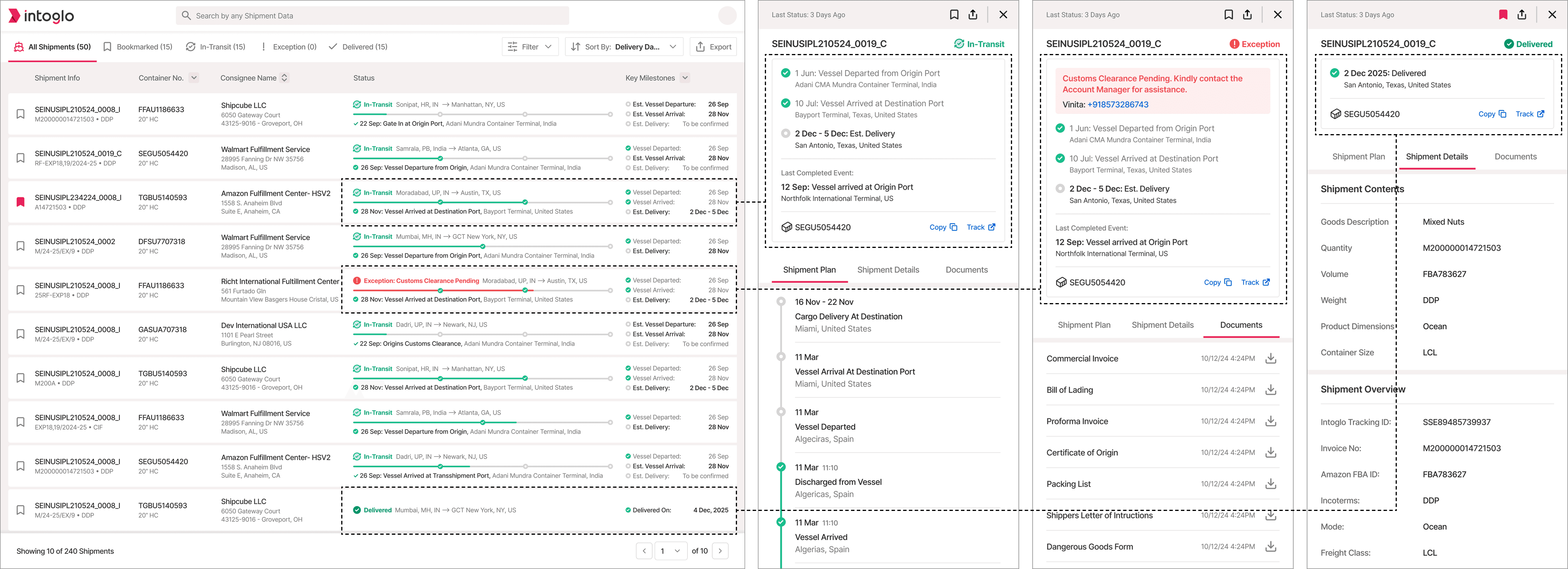Select the Discharged from Vessel timeline marker
Viewport: 1568px width, 569px height.
point(781,467)
